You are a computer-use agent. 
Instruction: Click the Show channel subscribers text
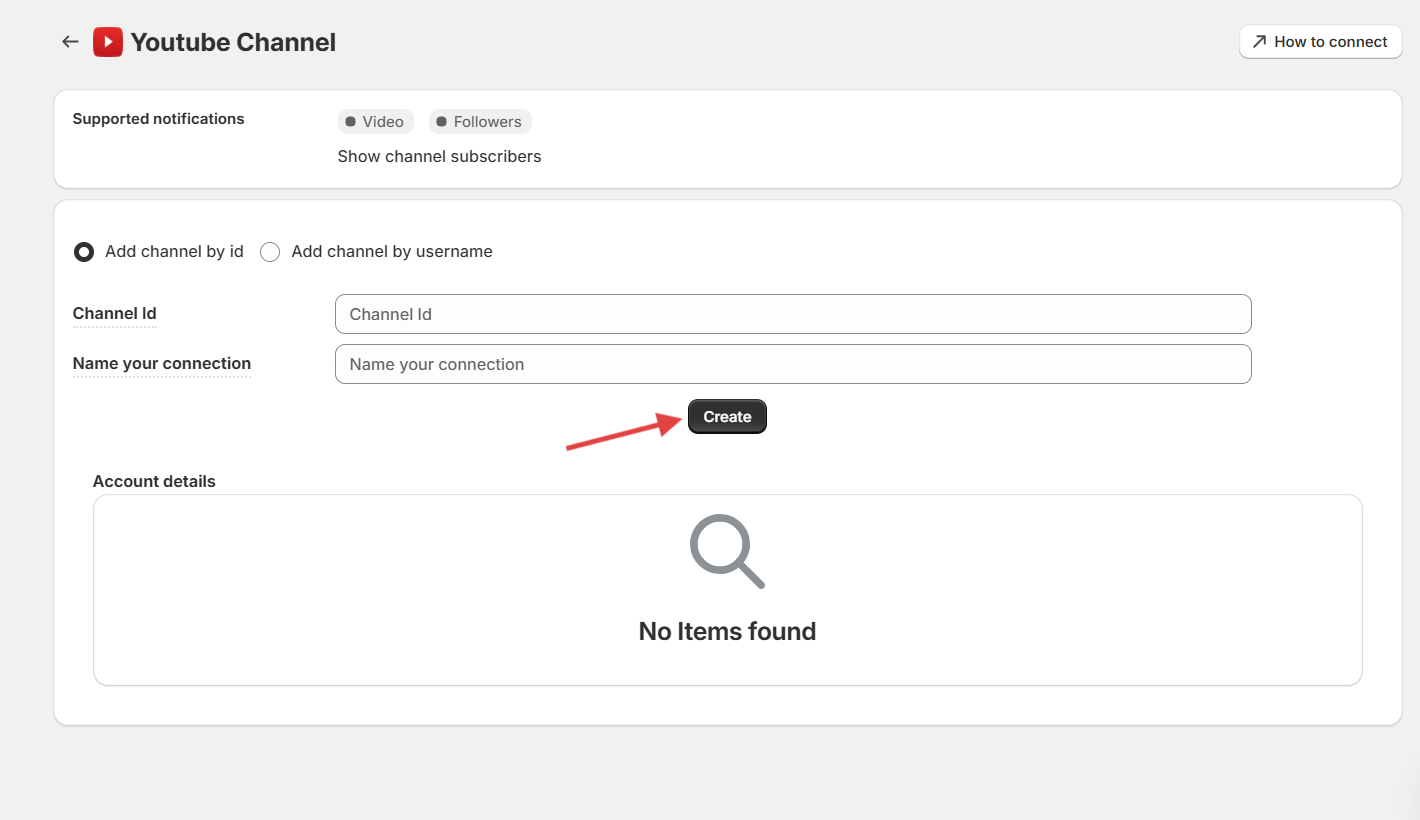pyautogui.click(x=439, y=157)
